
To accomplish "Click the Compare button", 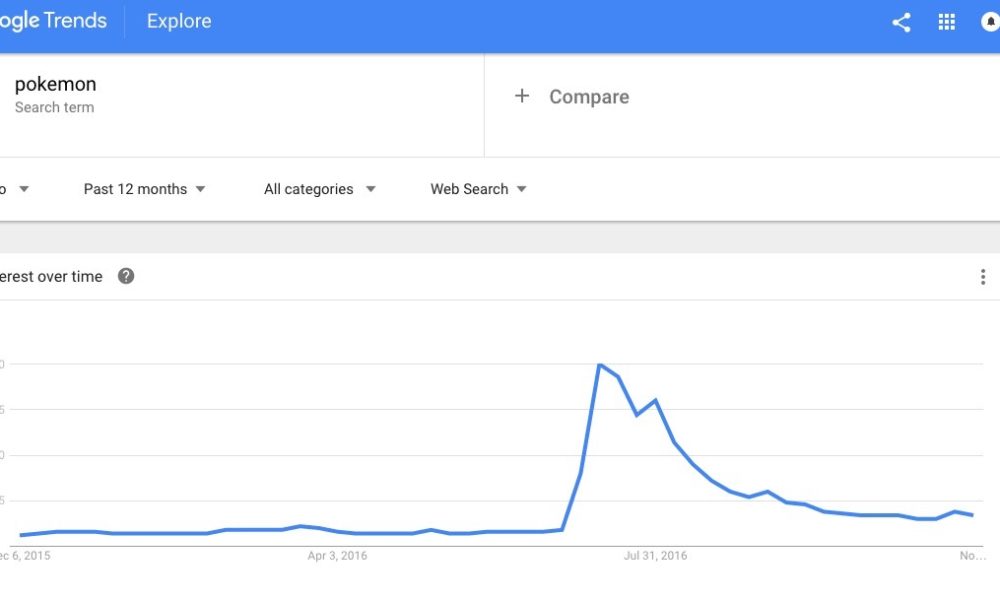I will coord(589,97).
